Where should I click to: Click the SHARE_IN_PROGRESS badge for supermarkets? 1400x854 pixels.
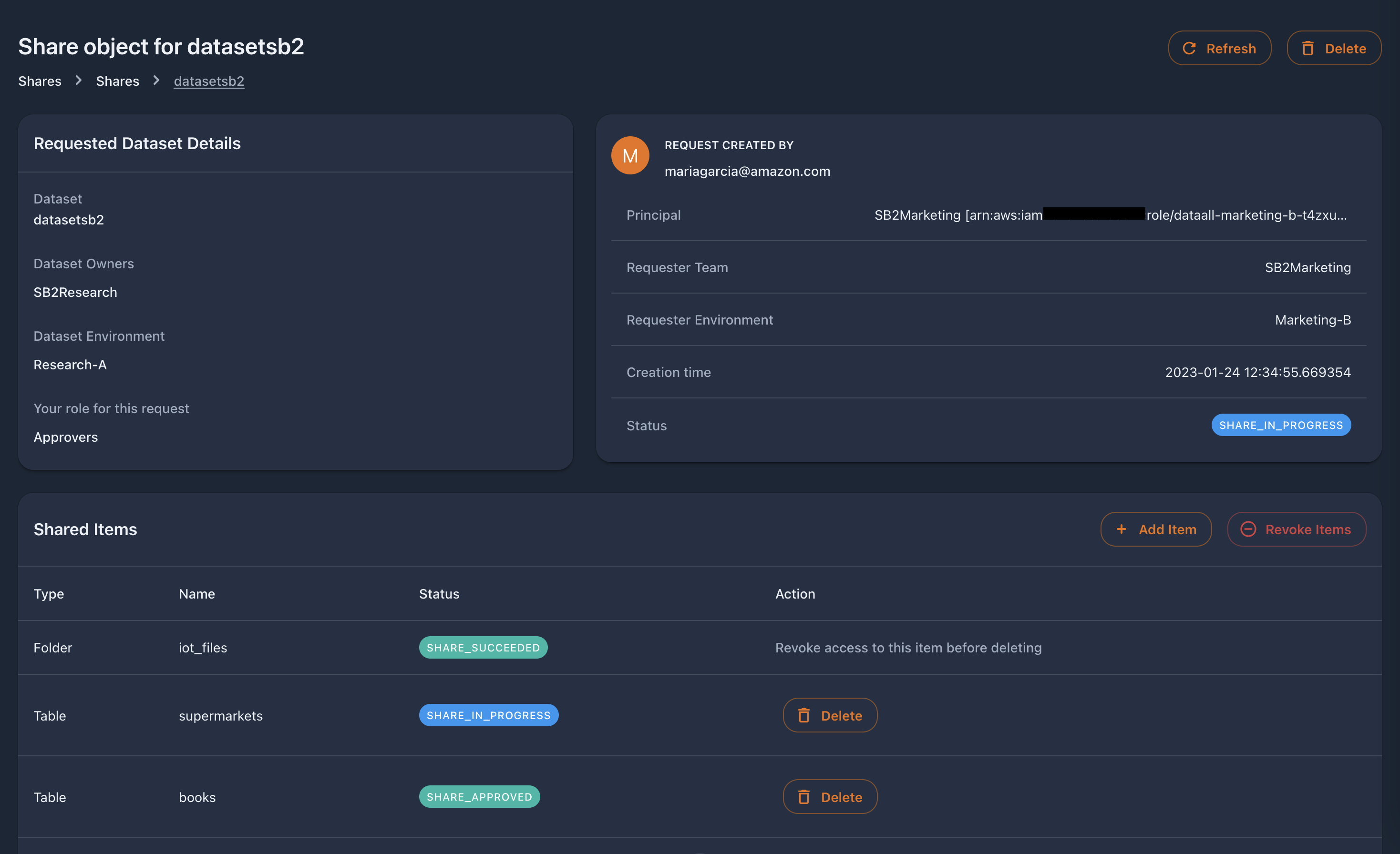(x=489, y=715)
